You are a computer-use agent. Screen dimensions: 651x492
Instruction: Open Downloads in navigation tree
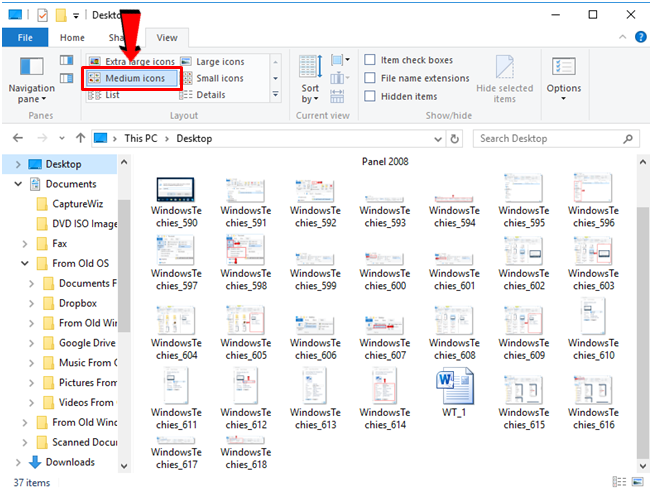[70, 462]
